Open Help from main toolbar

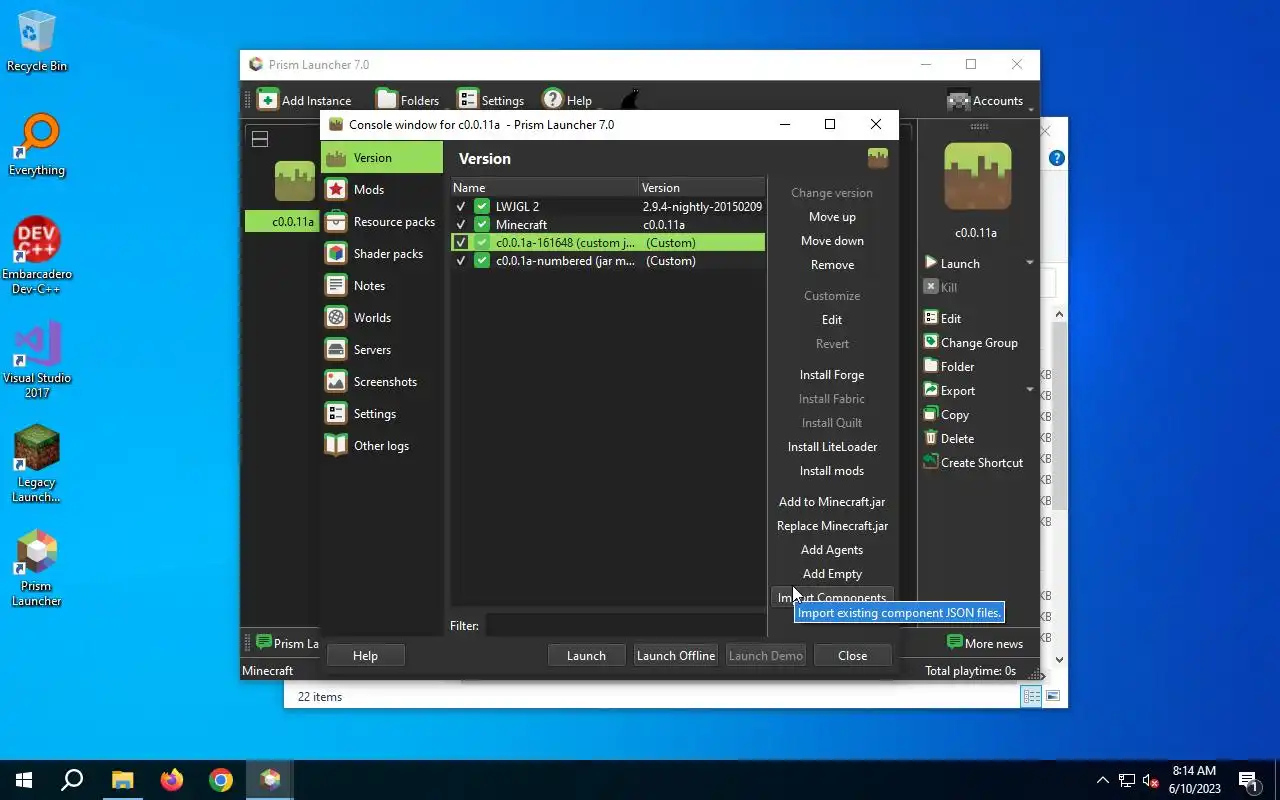567,100
